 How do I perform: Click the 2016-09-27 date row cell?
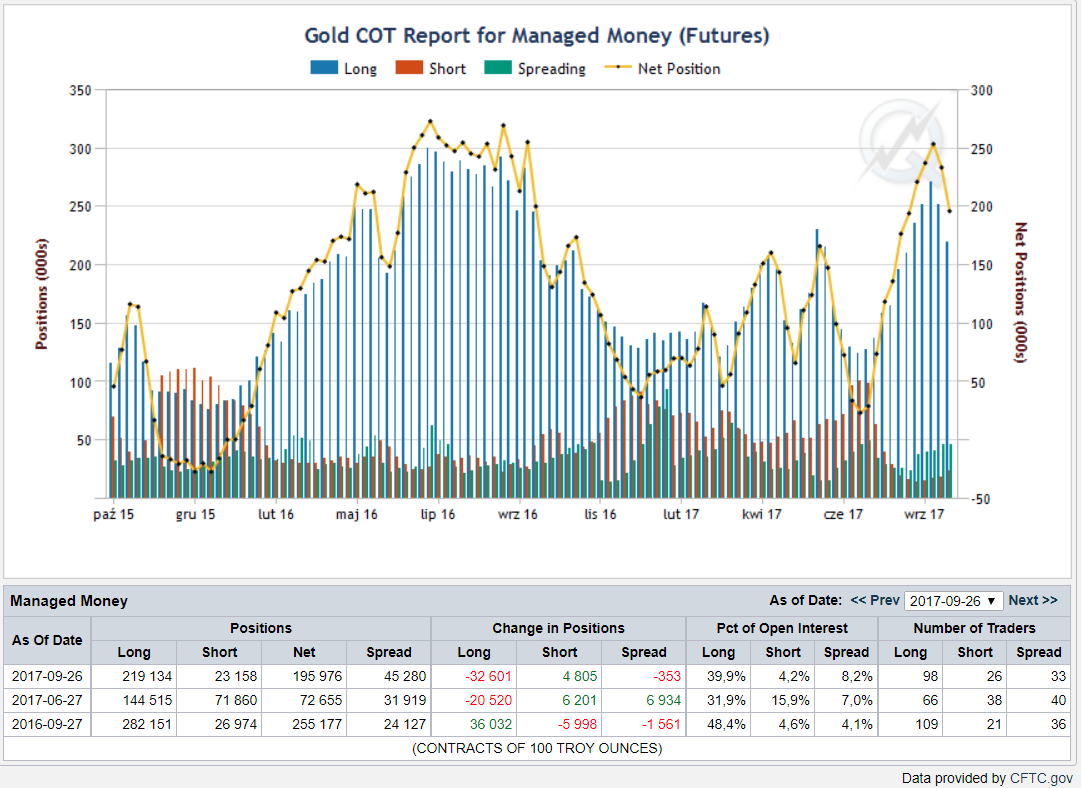click(47, 725)
